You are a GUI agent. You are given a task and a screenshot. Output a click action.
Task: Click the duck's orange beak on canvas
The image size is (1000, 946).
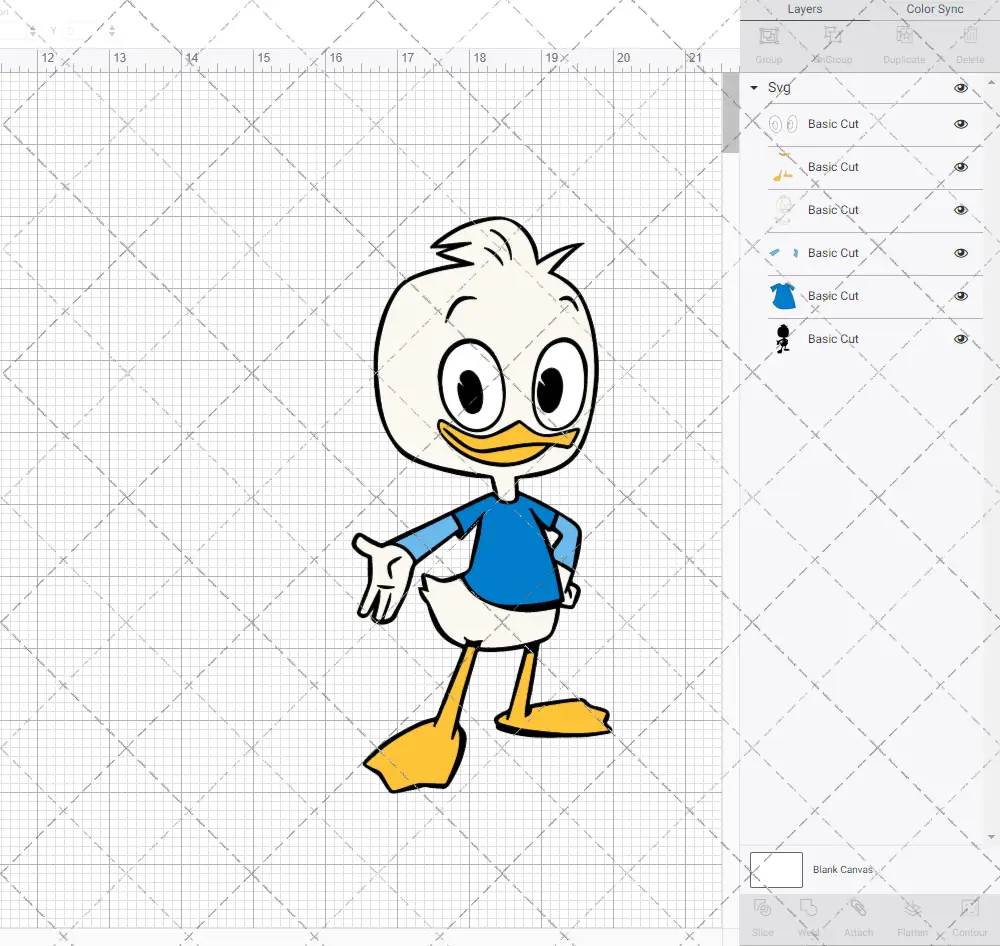(x=508, y=441)
